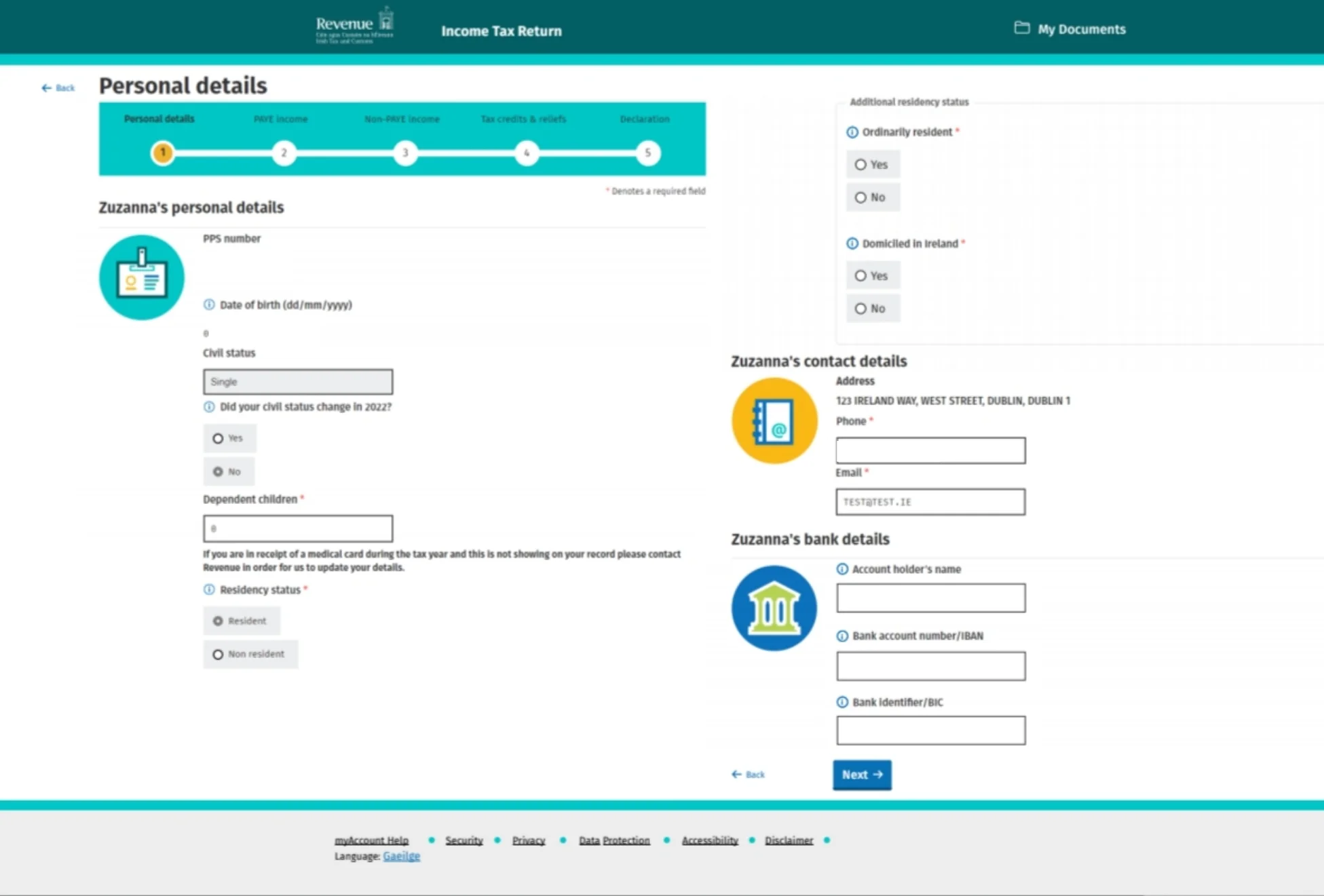Go to step 2 PAYE income

tap(284, 153)
